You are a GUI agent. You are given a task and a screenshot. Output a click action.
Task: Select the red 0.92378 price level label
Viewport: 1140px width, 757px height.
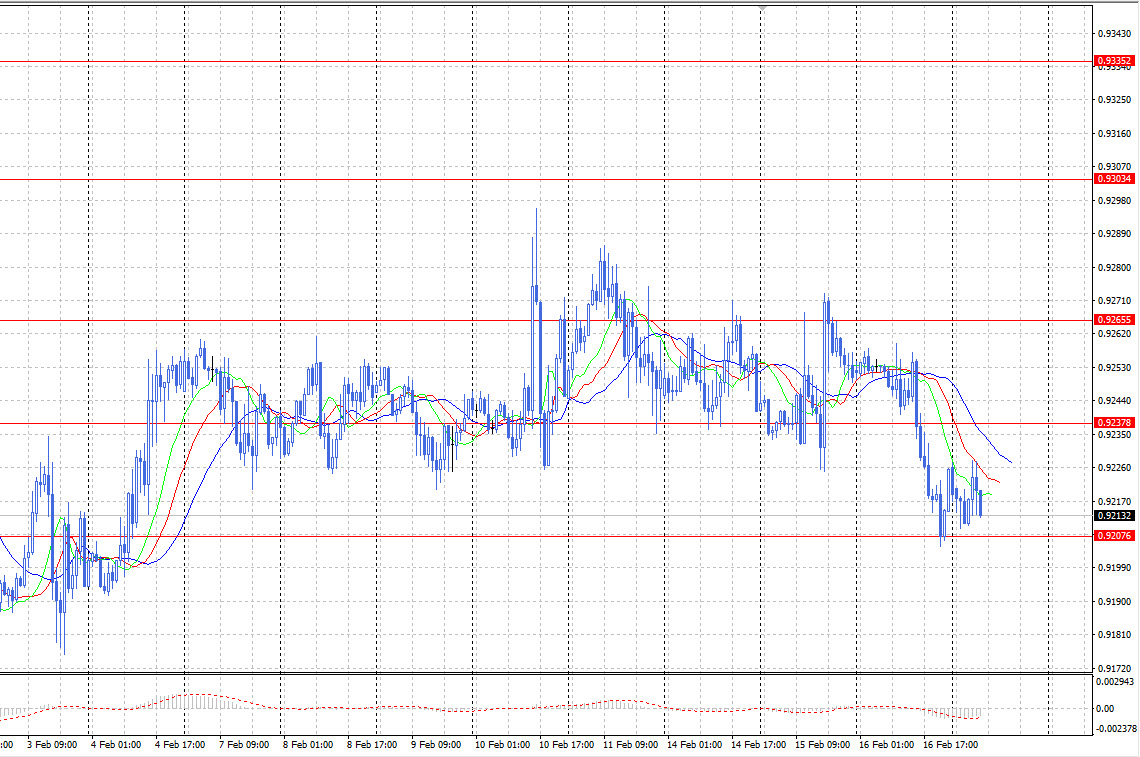click(x=1114, y=422)
